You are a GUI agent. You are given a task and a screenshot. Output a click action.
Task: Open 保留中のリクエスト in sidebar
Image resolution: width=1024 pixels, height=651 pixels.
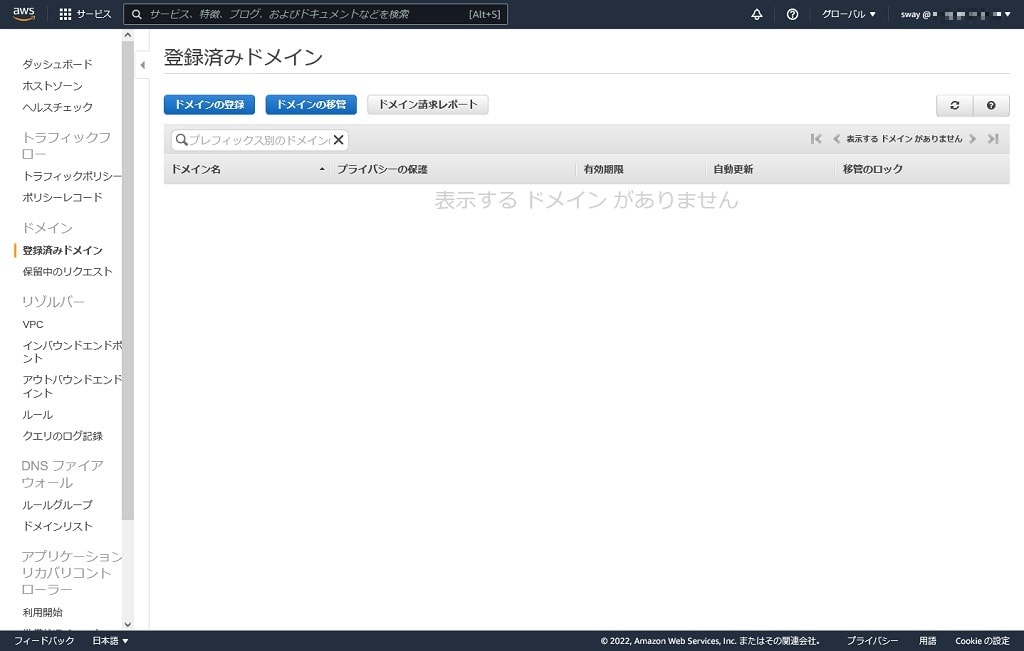[x=67, y=272]
